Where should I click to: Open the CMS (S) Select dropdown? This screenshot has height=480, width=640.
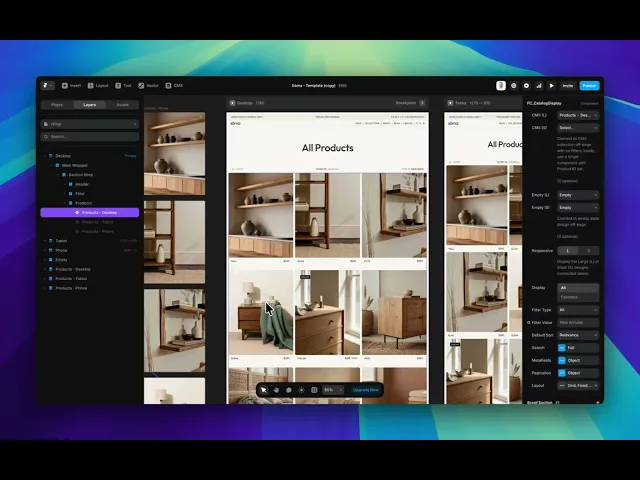pyautogui.click(x=578, y=128)
